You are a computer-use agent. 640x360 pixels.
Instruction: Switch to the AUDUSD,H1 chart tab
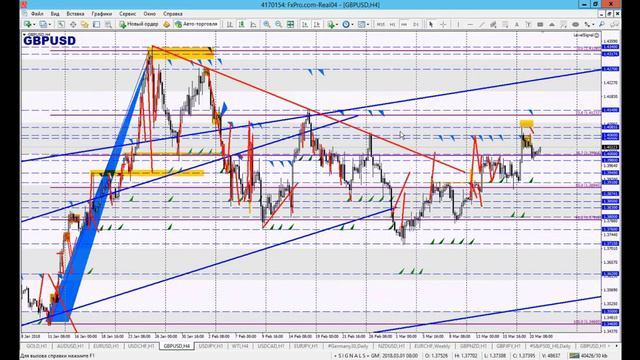pyautogui.click(x=71, y=346)
